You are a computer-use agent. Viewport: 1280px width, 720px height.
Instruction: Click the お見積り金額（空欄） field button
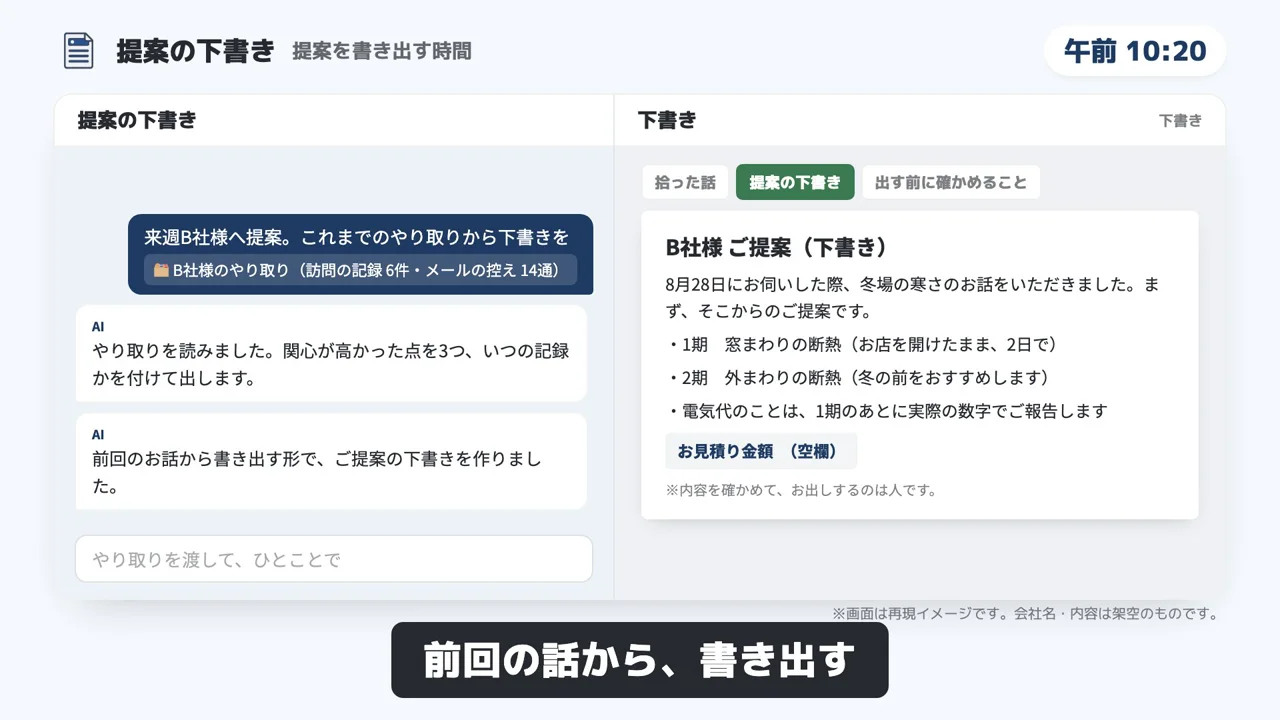coord(761,451)
